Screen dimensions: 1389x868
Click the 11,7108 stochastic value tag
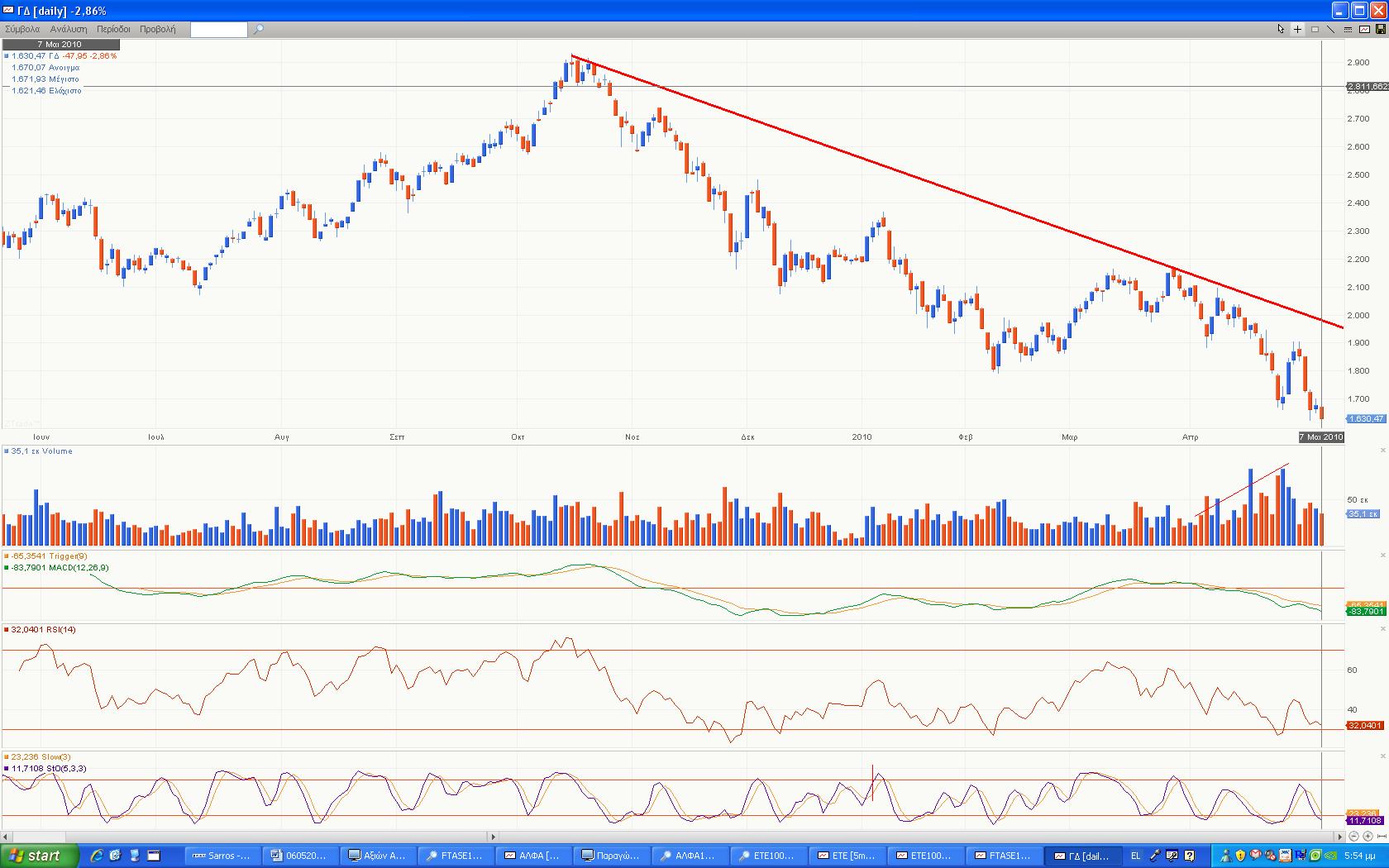click(x=1365, y=821)
